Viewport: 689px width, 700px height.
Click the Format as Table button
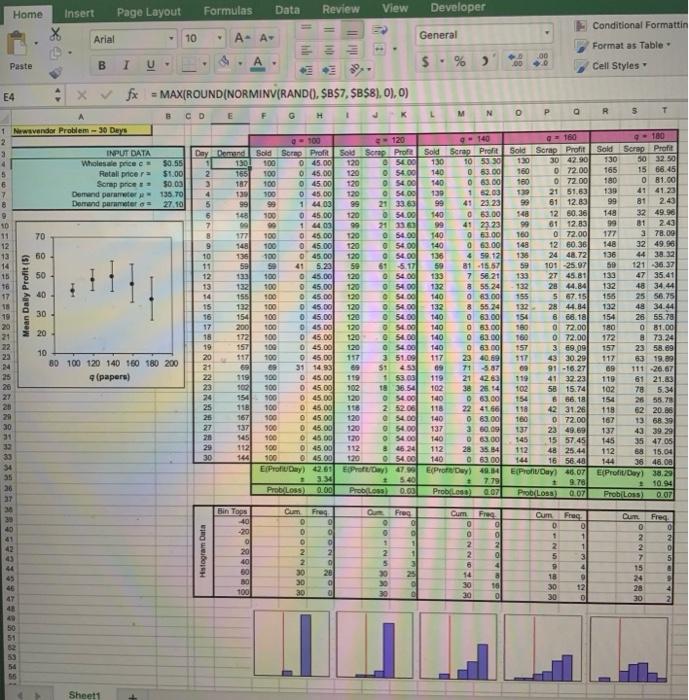(x=623, y=46)
